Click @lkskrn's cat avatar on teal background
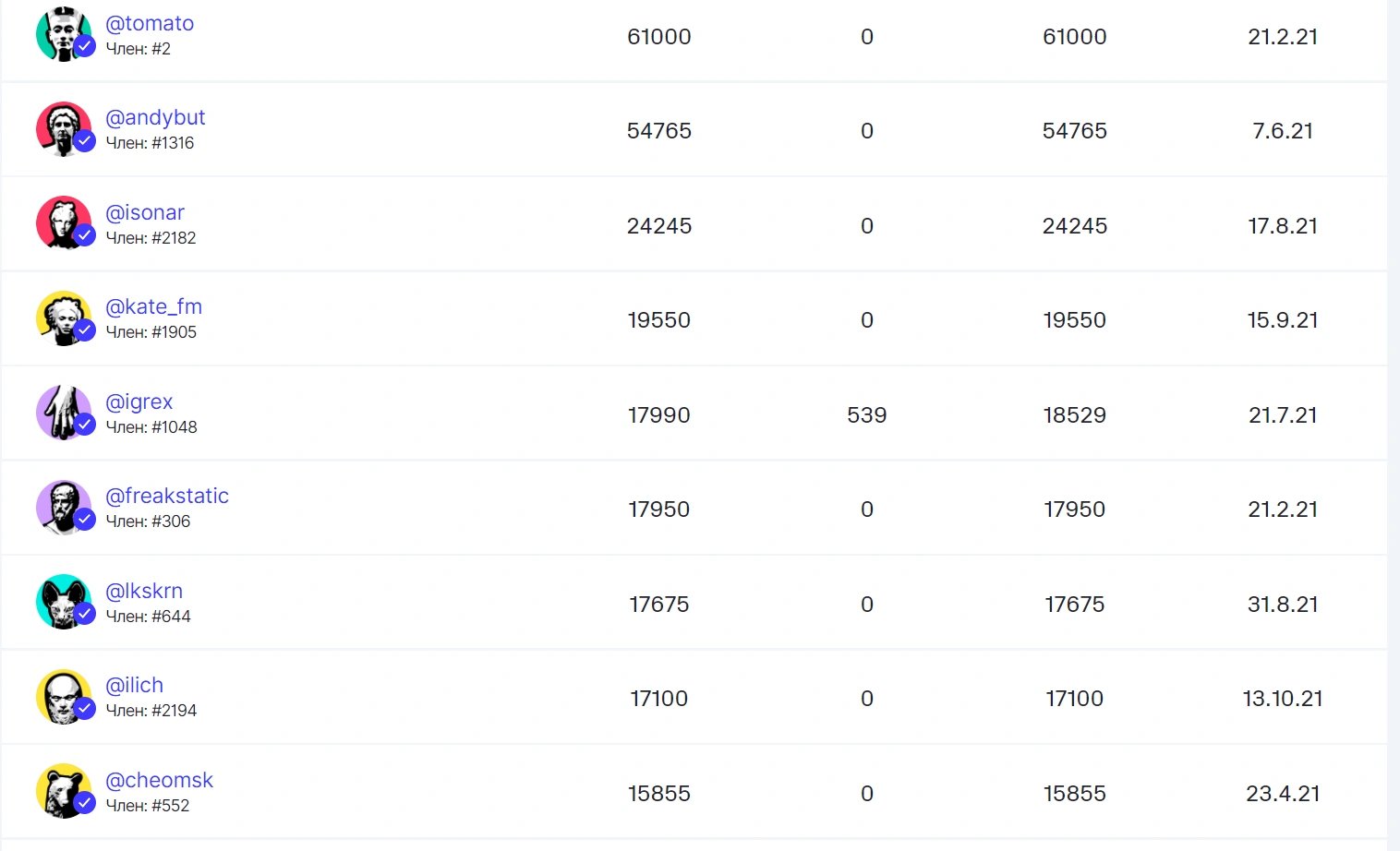Screen dimensions: 1400x851 [63, 602]
